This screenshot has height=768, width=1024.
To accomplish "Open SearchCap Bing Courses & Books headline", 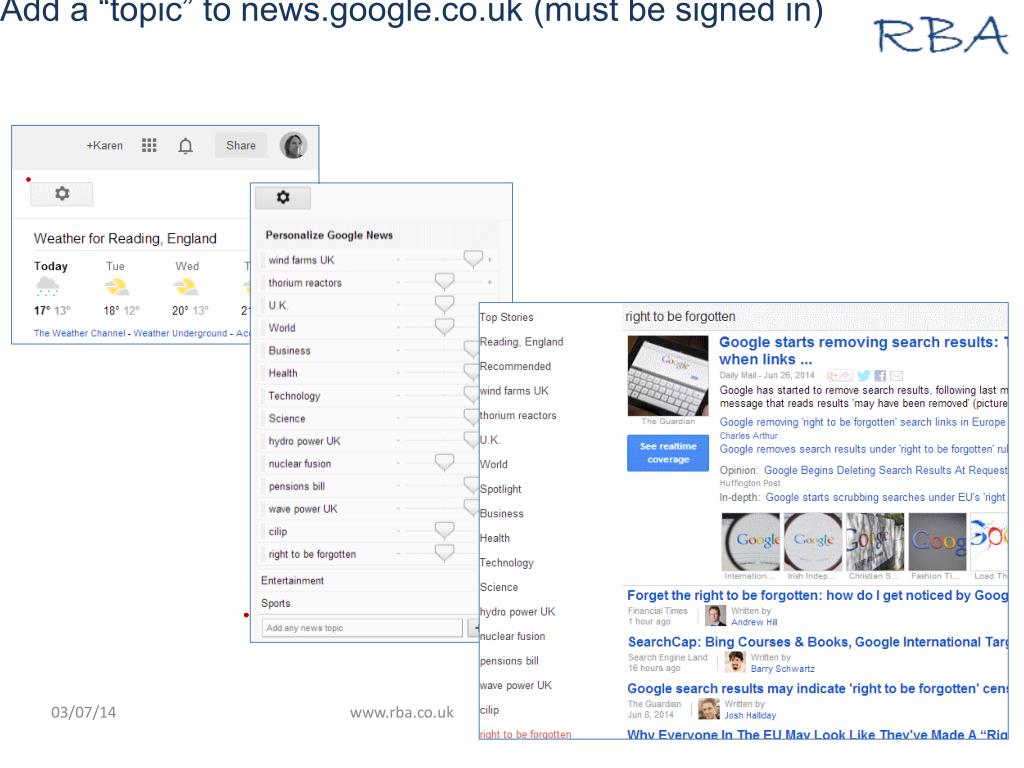I will point(818,642).
